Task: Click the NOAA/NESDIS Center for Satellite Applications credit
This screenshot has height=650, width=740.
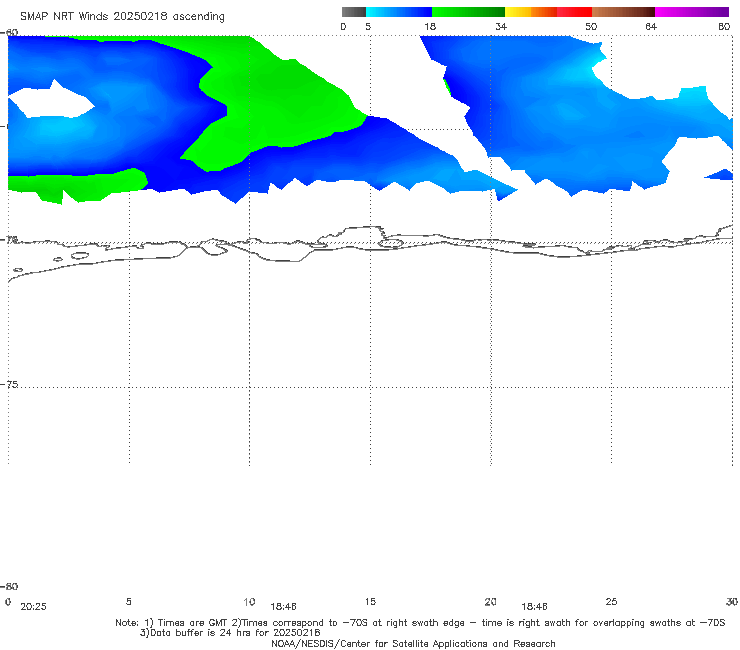Action: pyautogui.click(x=413, y=643)
